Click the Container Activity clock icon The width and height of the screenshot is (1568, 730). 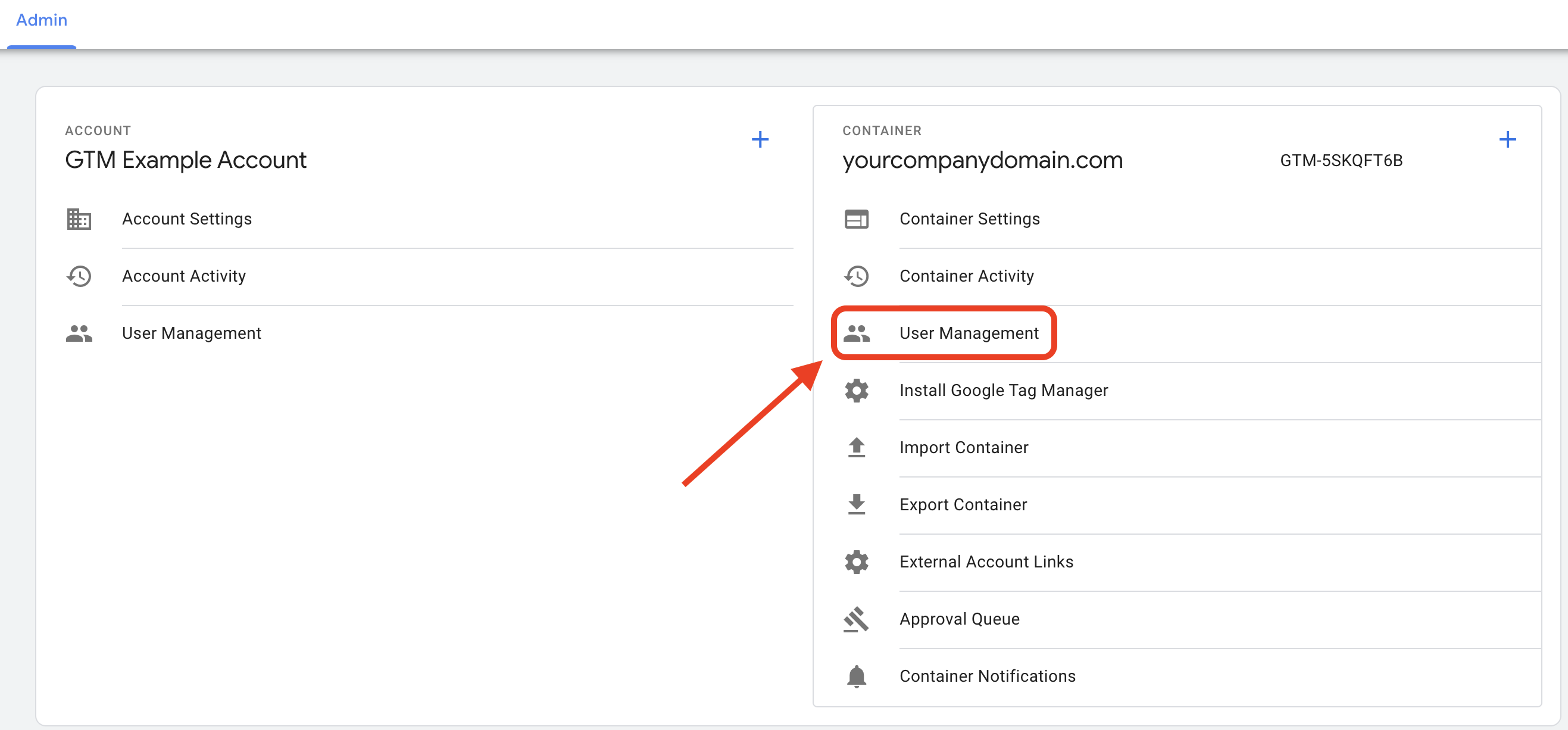coord(856,276)
